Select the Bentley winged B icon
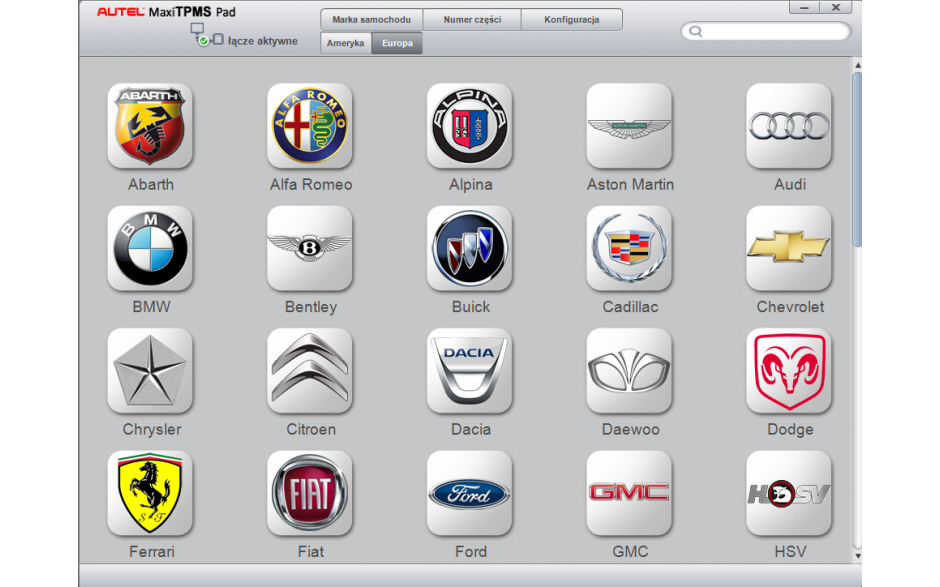Image resolution: width=940 pixels, height=587 pixels. click(309, 248)
